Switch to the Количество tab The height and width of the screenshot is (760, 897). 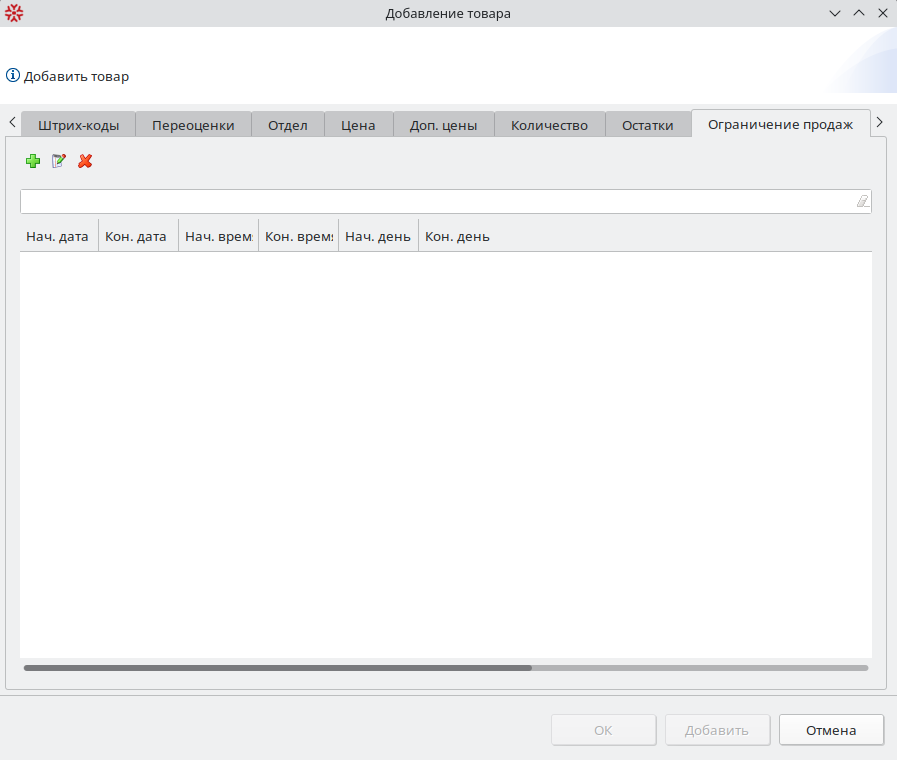(549, 125)
